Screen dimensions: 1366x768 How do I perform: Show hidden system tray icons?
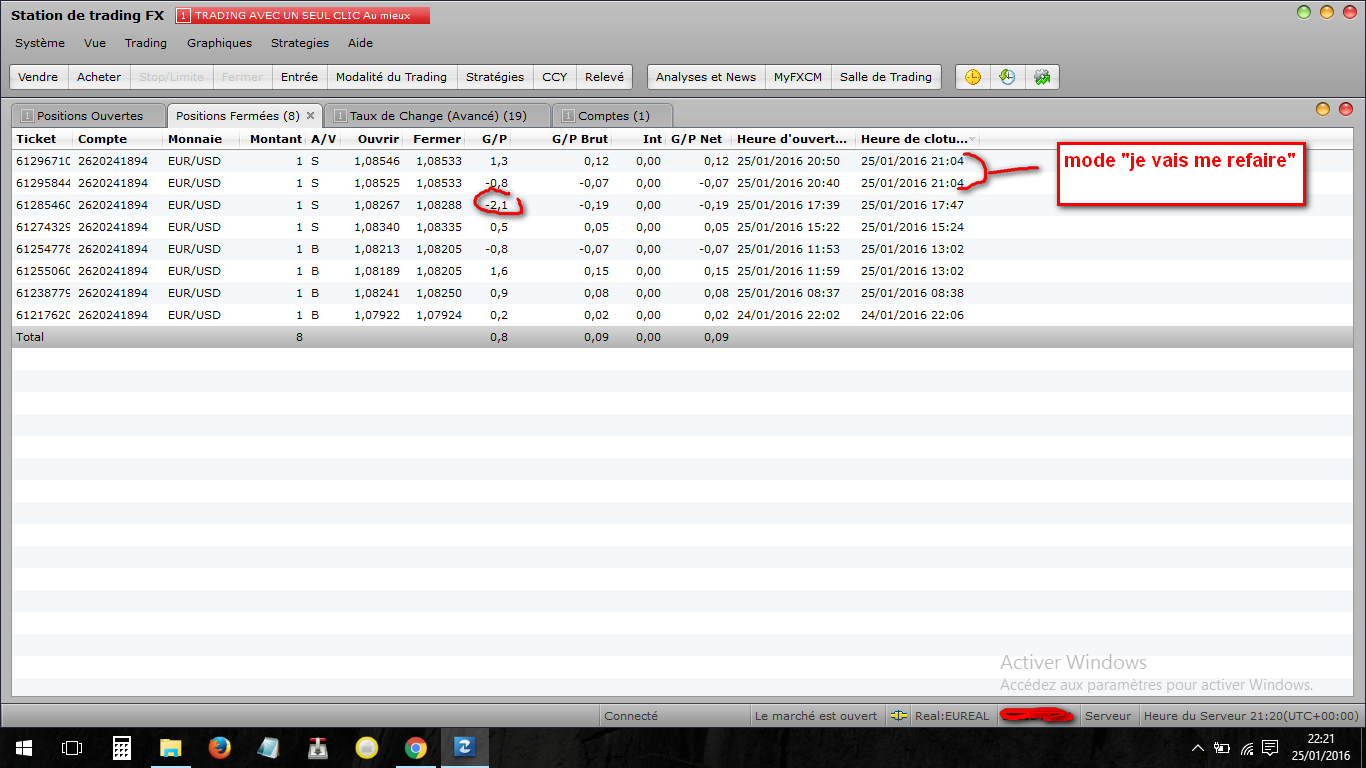point(1198,748)
